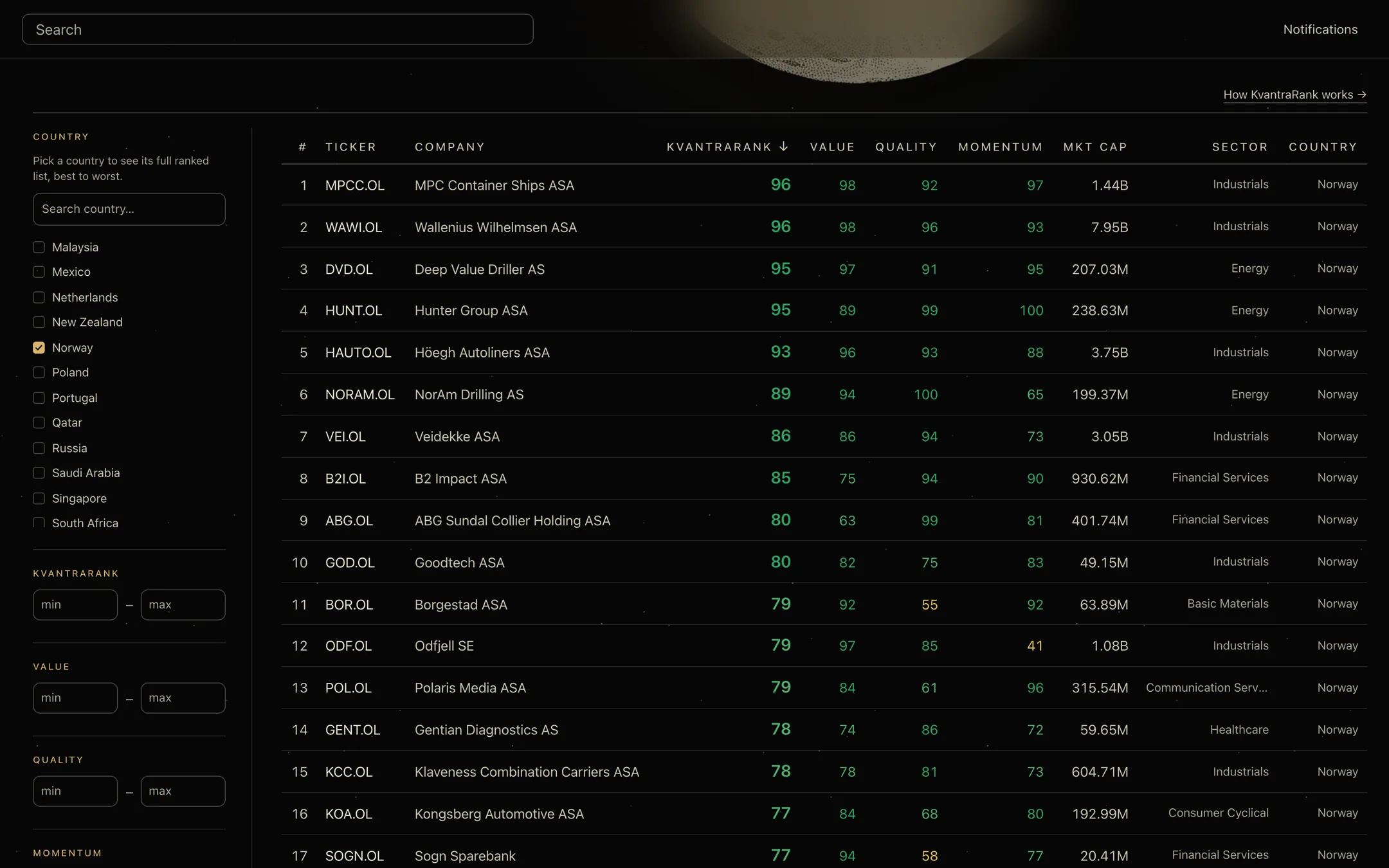Click the main Search field
The width and height of the screenshot is (1389, 868).
pos(277,30)
